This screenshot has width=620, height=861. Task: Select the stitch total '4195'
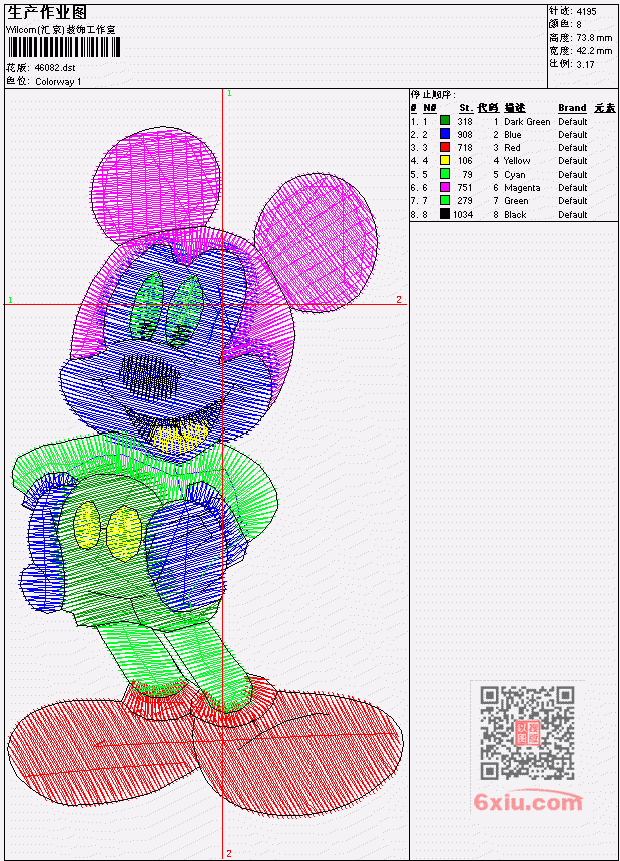(587, 11)
